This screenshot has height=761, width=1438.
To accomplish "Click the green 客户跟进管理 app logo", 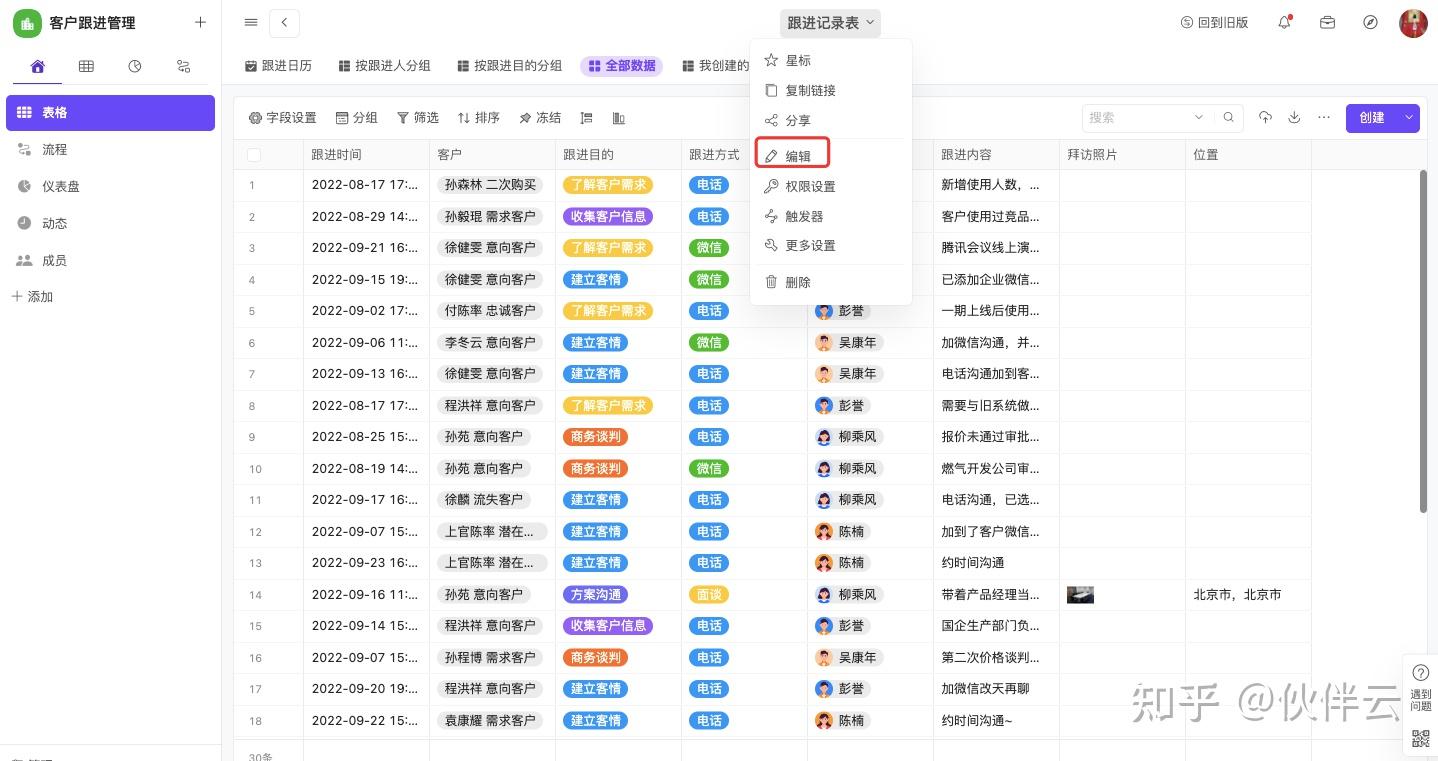I will 27,23.
